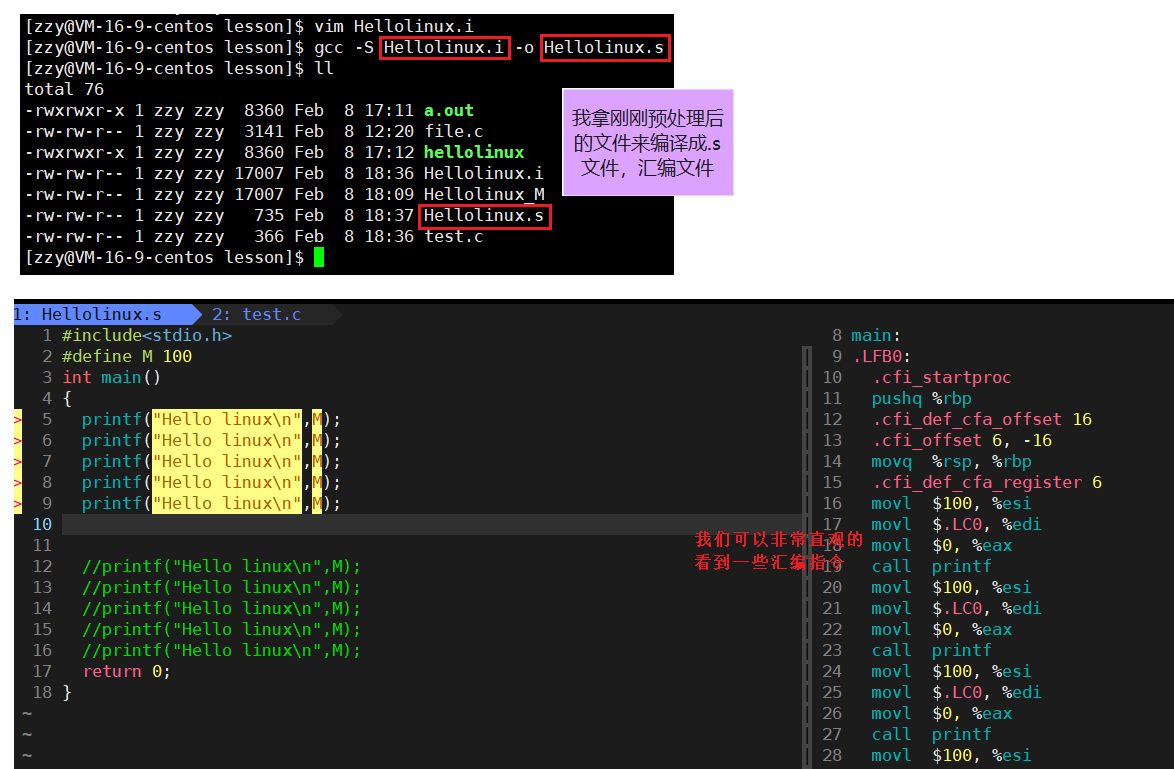Click "return 0;" on line 17

[127, 671]
